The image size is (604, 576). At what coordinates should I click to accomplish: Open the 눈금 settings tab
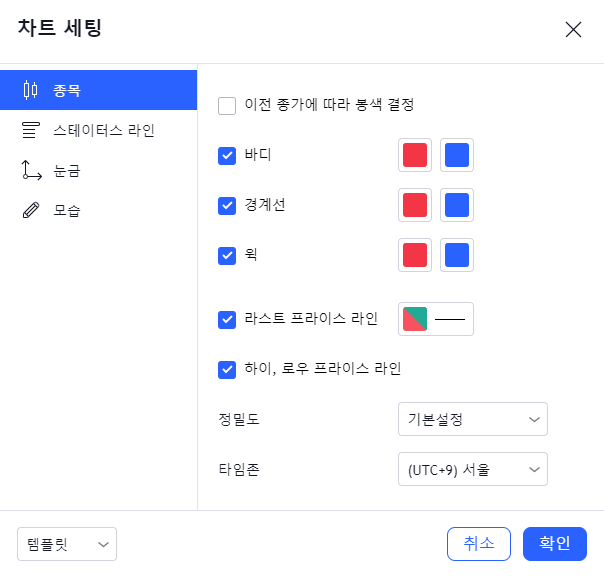pos(67,171)
